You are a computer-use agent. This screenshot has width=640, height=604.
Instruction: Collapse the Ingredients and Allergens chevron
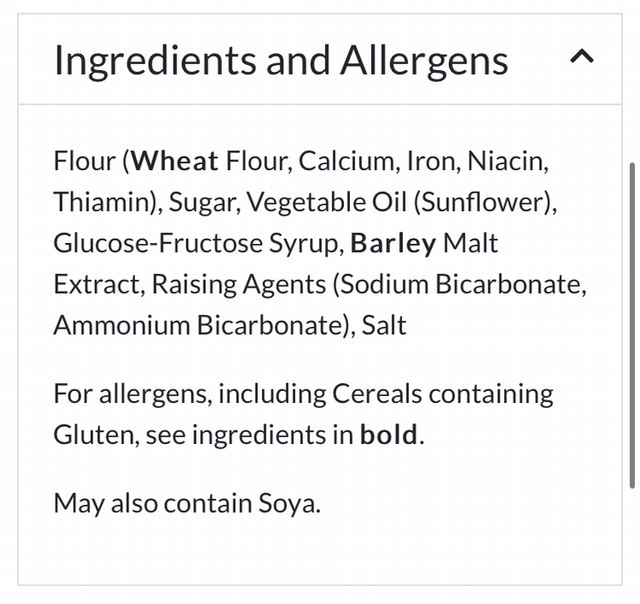pos(581,58)
